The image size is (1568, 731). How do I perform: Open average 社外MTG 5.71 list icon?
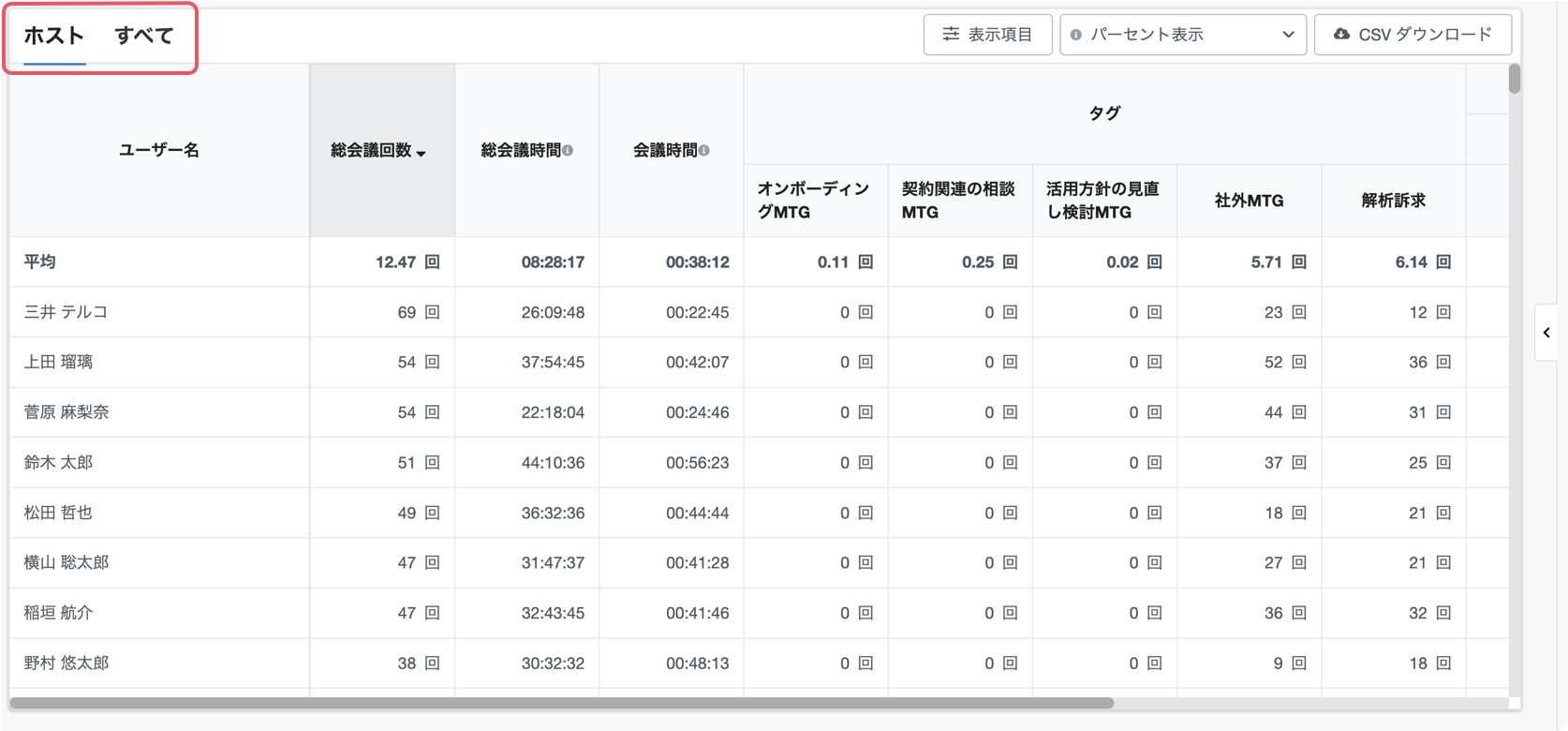[x=1299, y=262]
